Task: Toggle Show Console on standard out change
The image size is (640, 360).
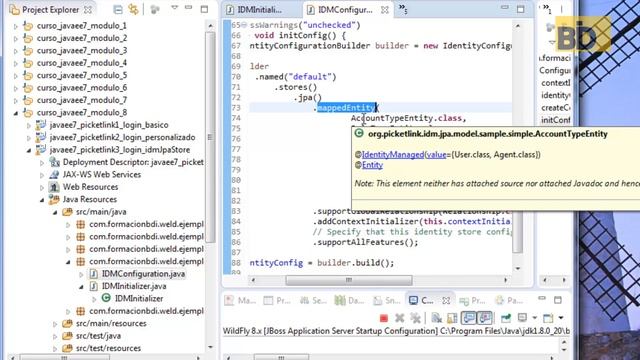Action: point(469,318)
